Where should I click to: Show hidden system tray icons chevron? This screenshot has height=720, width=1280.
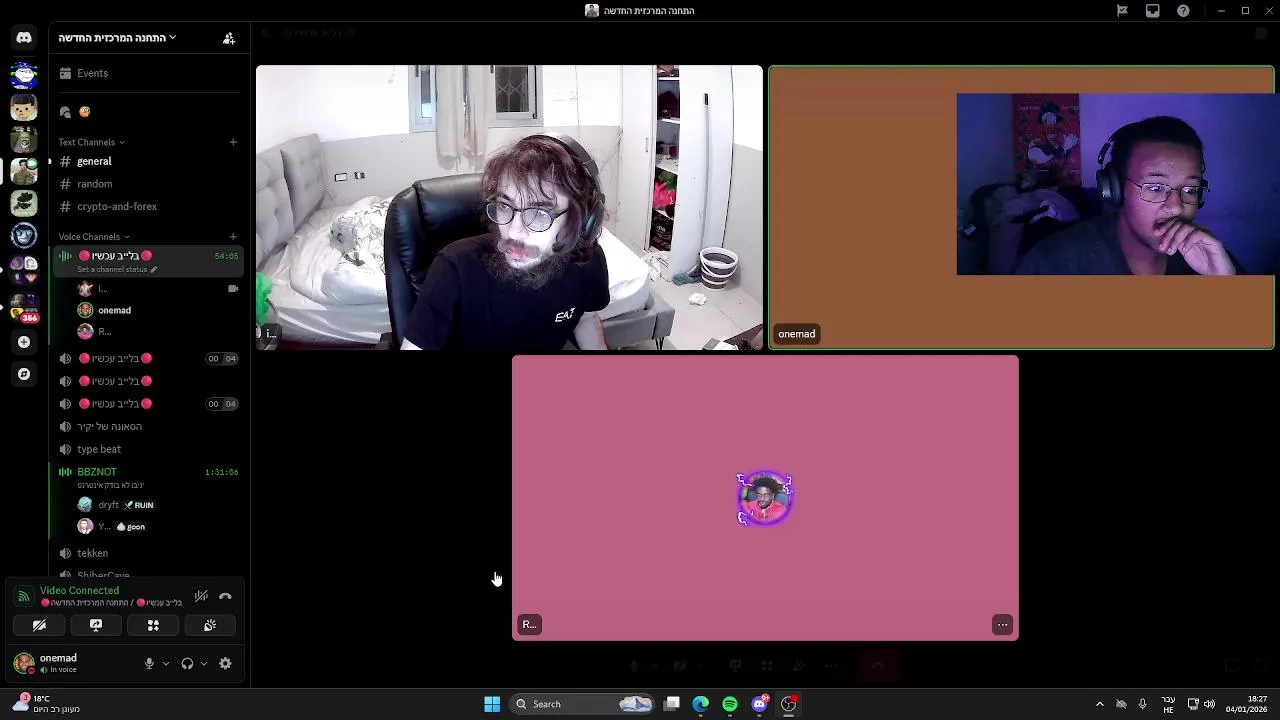pos(1100,704)
